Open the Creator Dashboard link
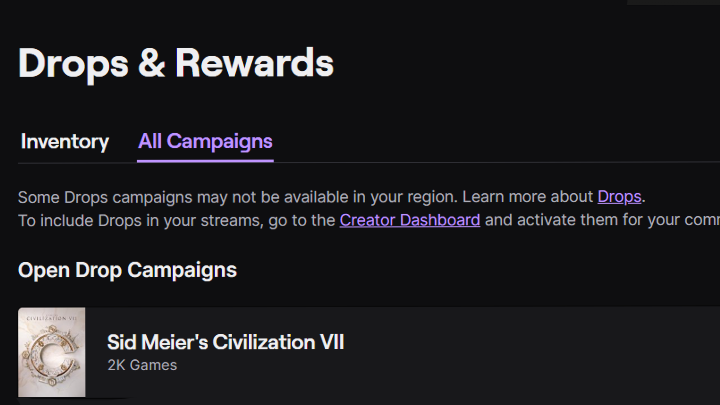 point(410,220)
